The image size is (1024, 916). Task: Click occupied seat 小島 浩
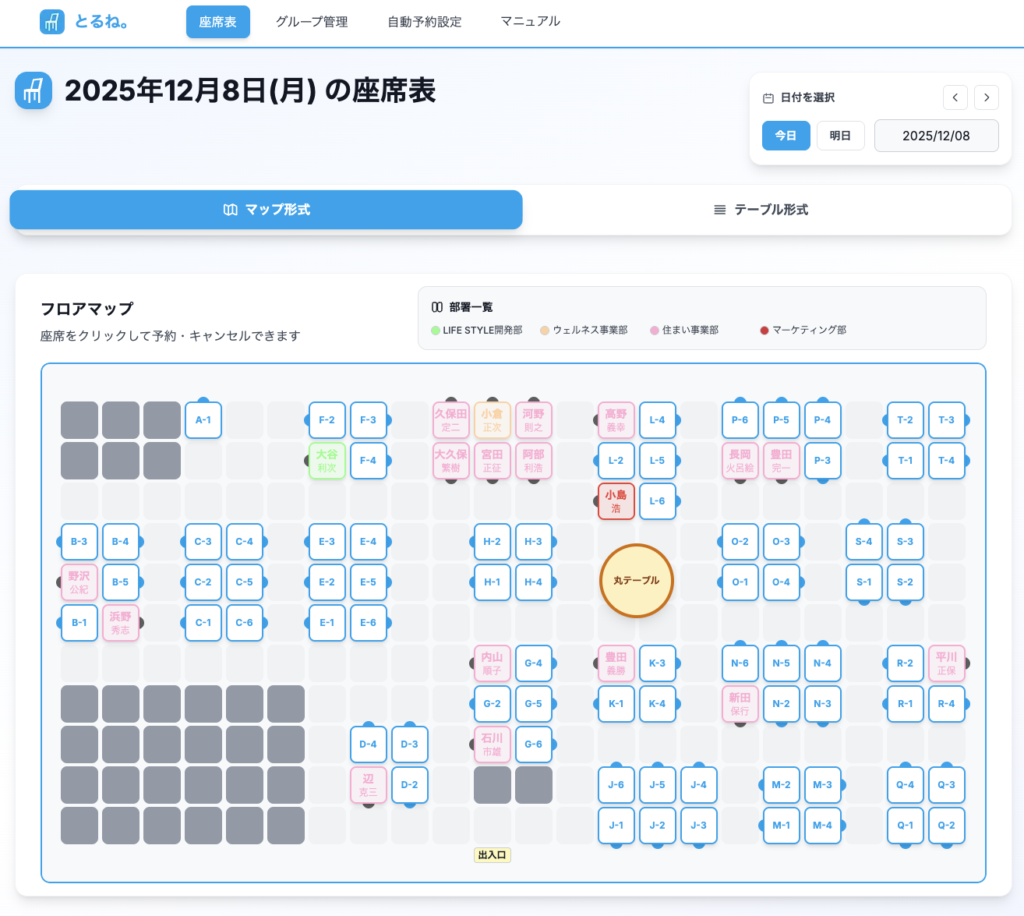[x=616, y=501]
